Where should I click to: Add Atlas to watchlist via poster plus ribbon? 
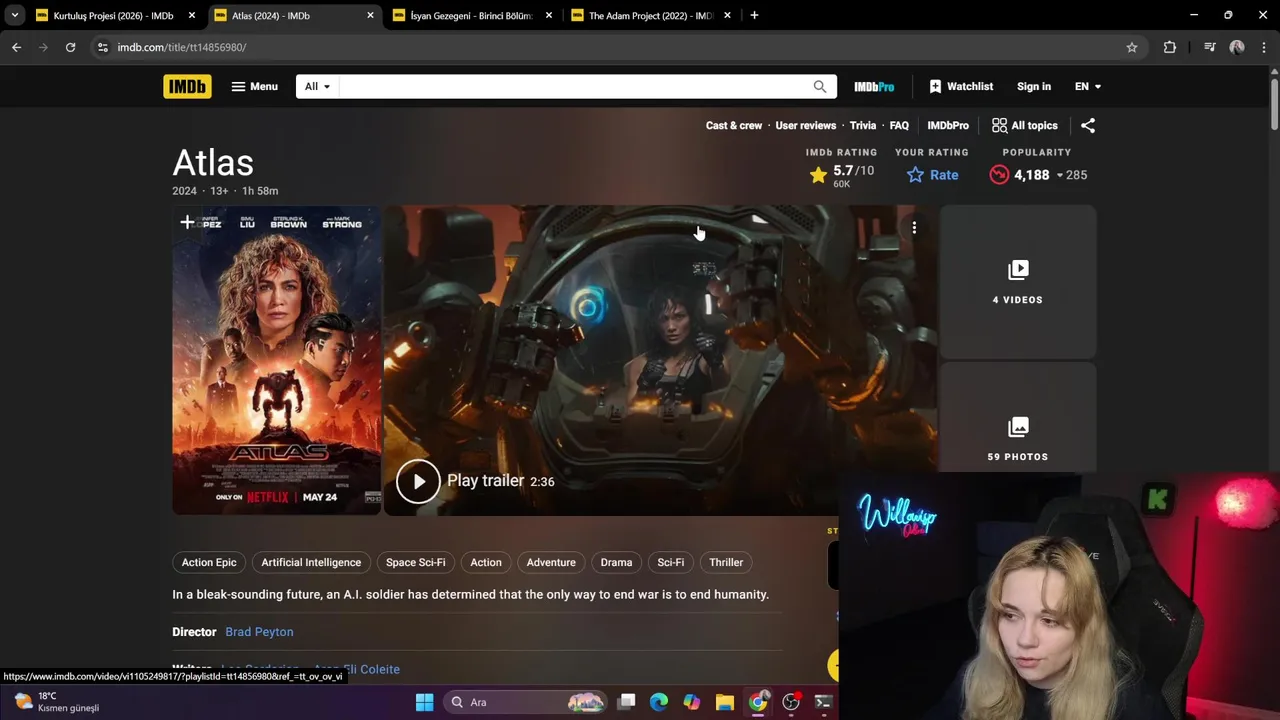point(187,222)
